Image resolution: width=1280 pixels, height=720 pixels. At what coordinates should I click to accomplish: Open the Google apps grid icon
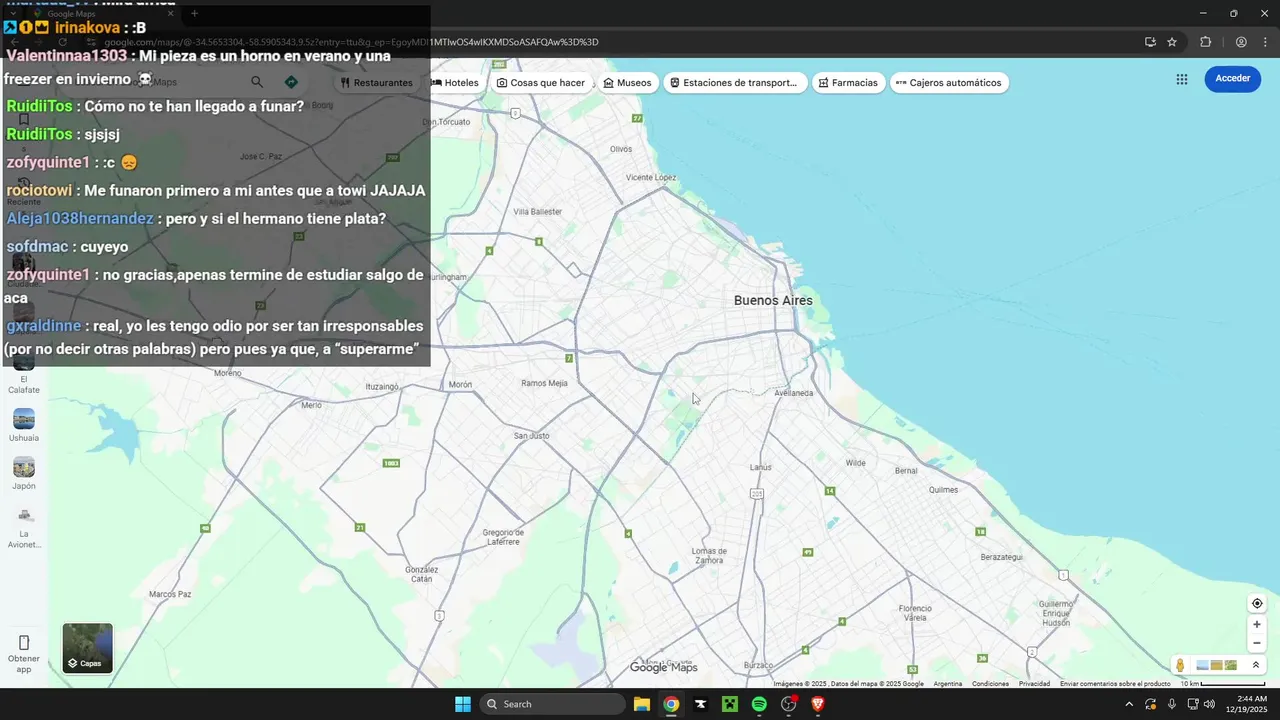coord(1182,79)
